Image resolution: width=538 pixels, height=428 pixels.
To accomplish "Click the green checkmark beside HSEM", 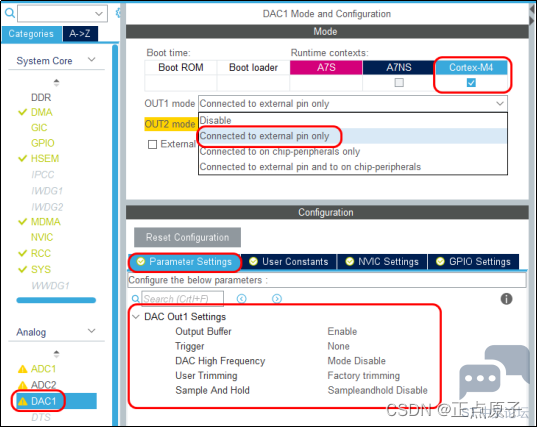I will click(22, 159).
